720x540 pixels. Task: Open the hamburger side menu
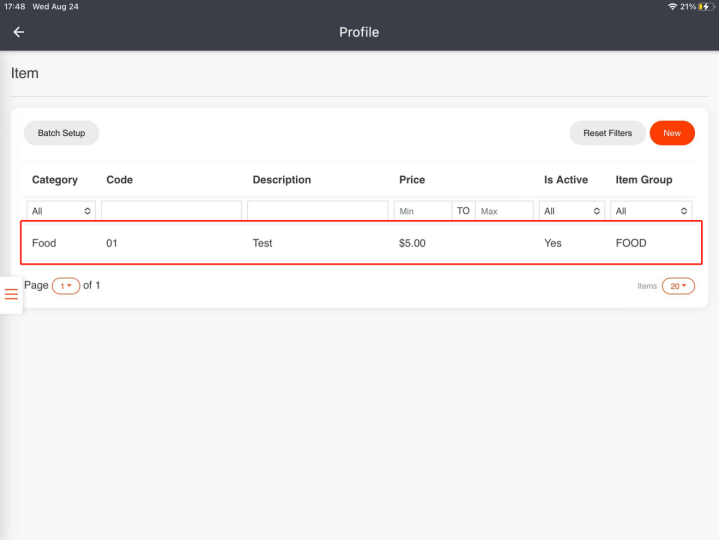[x=11, y=294]
